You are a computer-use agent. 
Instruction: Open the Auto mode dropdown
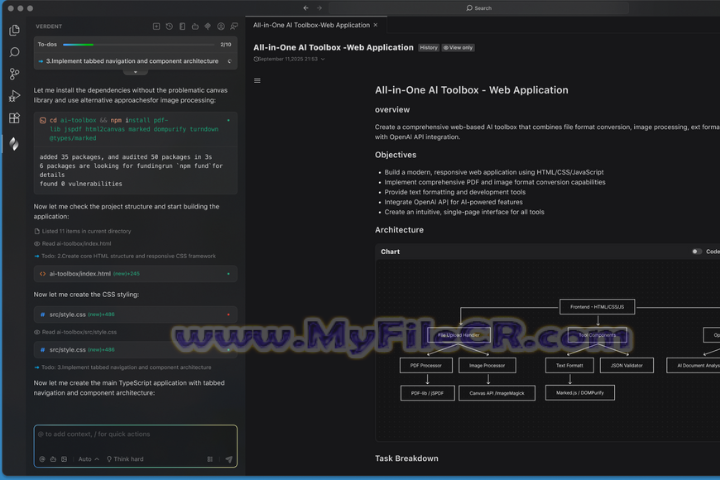89,459
